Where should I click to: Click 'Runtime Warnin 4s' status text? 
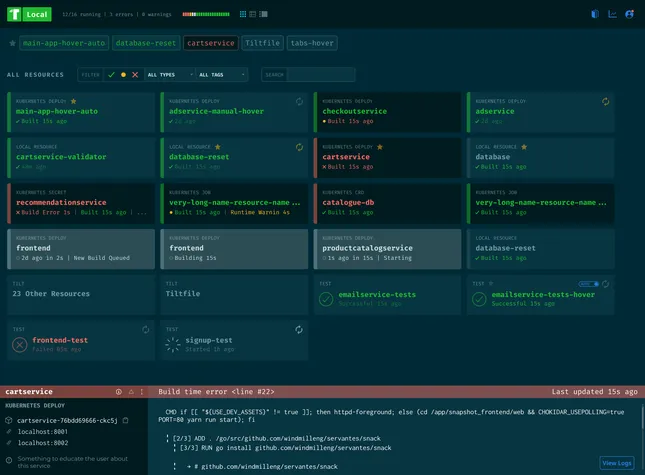(x=260, y=212)
